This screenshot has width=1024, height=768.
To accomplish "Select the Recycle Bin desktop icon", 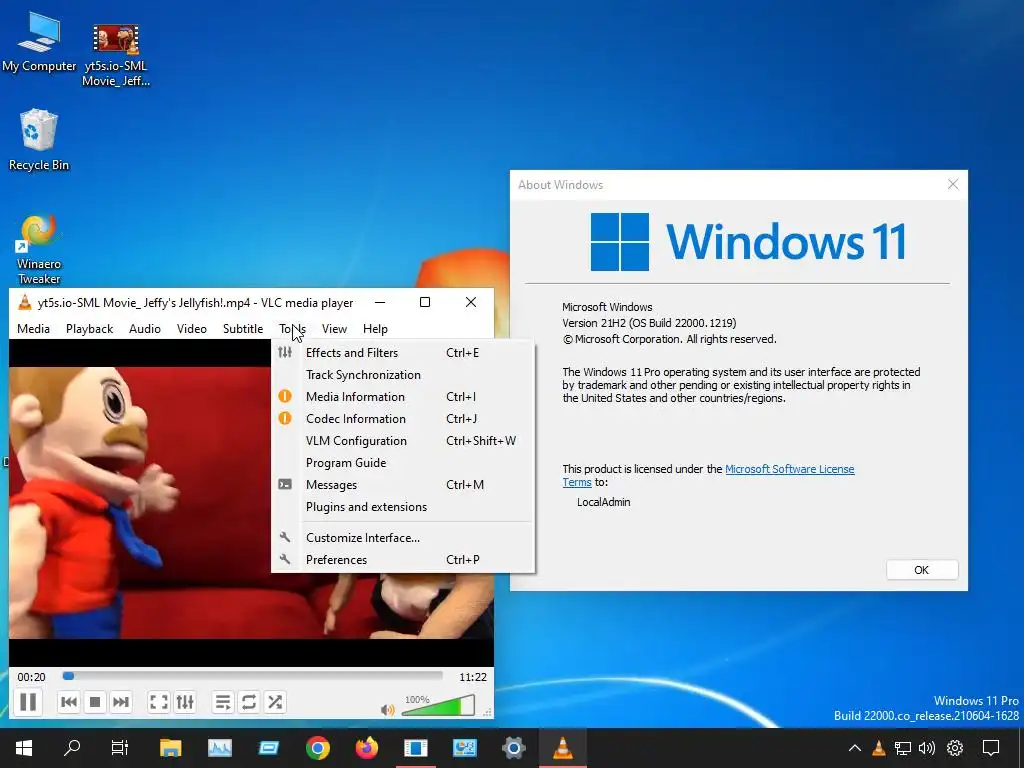I will coord(39,140).
